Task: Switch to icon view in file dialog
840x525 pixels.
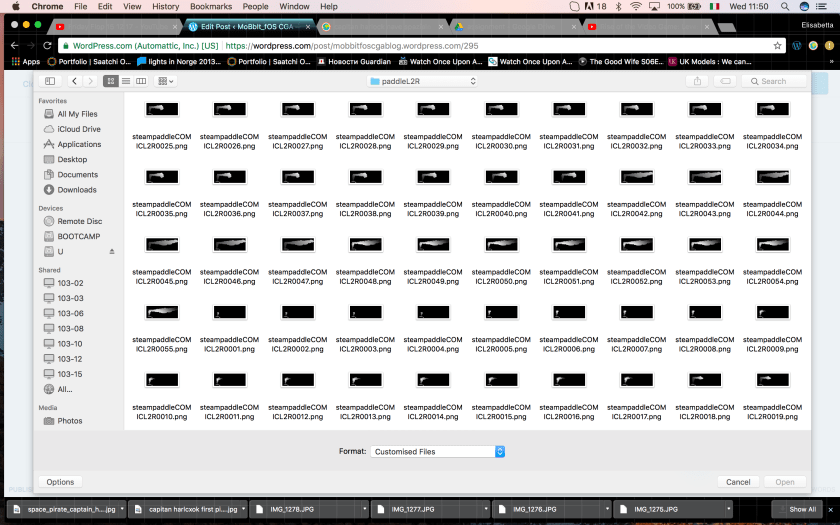Action: tap(111, 81)
